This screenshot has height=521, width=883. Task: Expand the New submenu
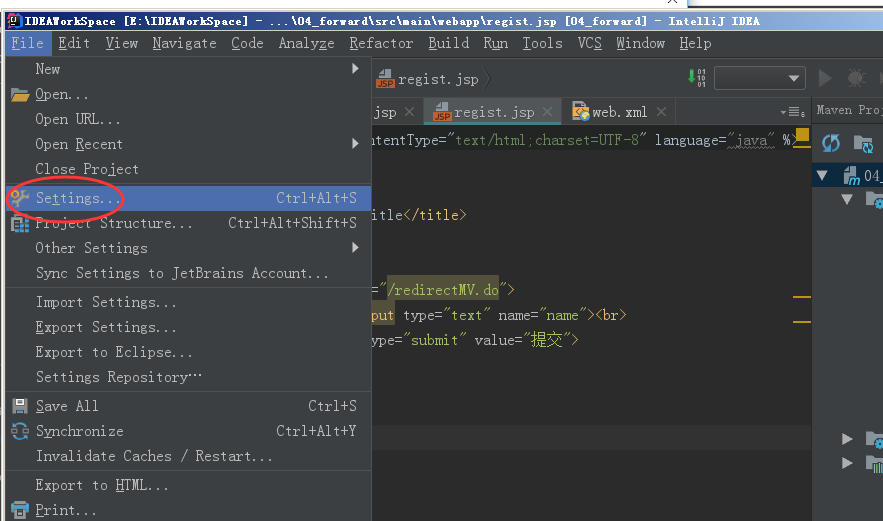pos(188,69)
